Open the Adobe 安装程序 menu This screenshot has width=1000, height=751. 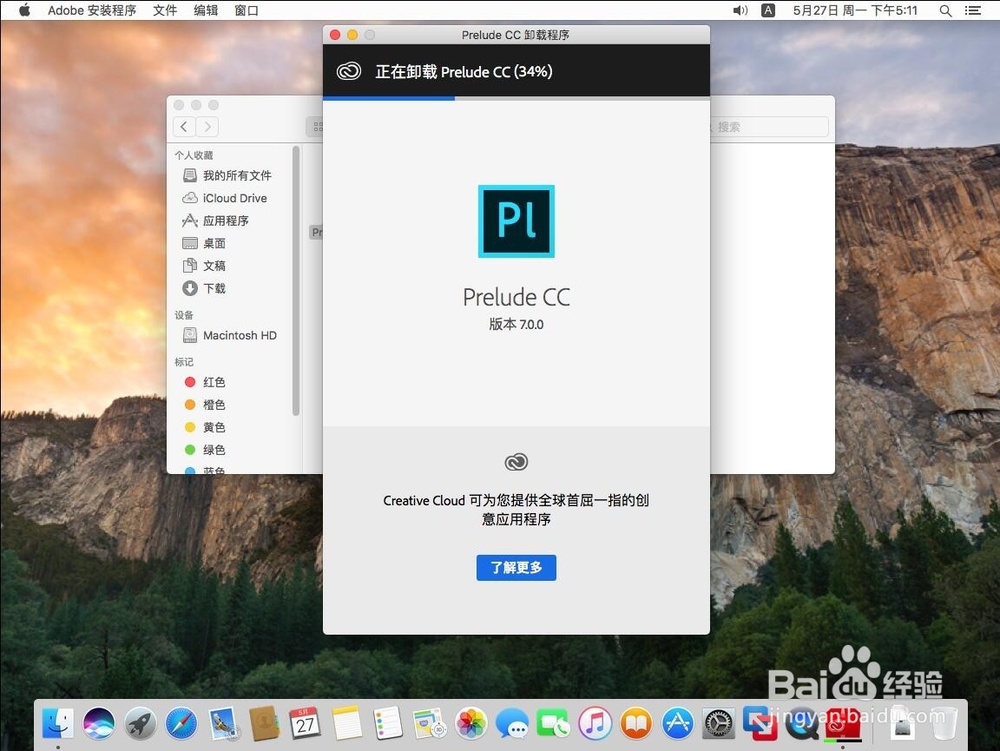(92, 10)
